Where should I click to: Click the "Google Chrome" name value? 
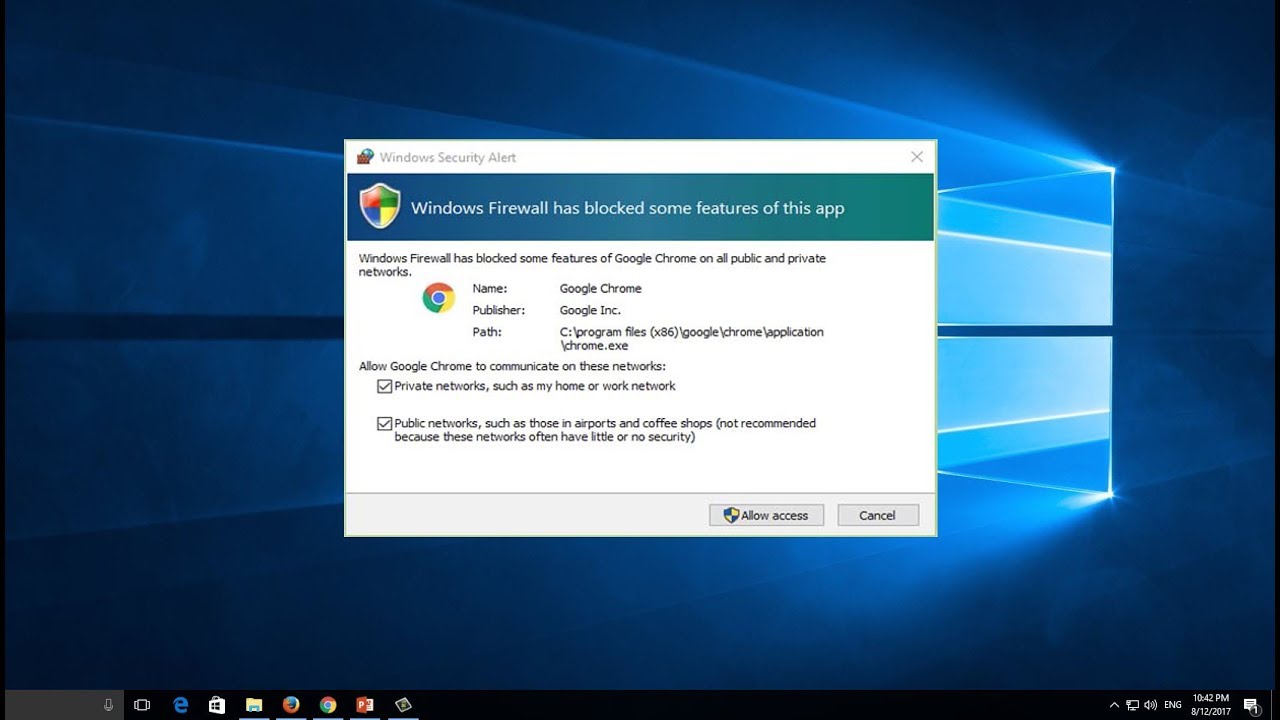(600, 288)
